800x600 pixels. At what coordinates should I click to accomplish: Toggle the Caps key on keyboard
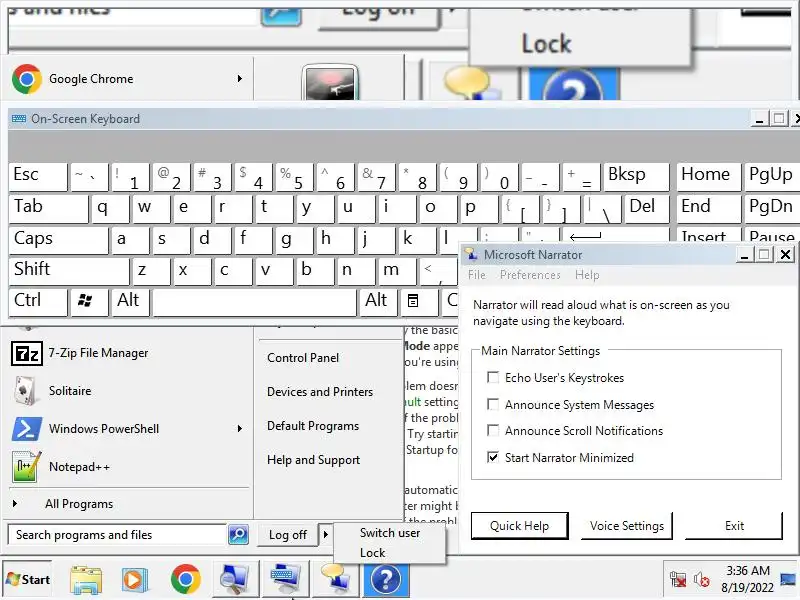pyautogui.click(x=59, y=239)
